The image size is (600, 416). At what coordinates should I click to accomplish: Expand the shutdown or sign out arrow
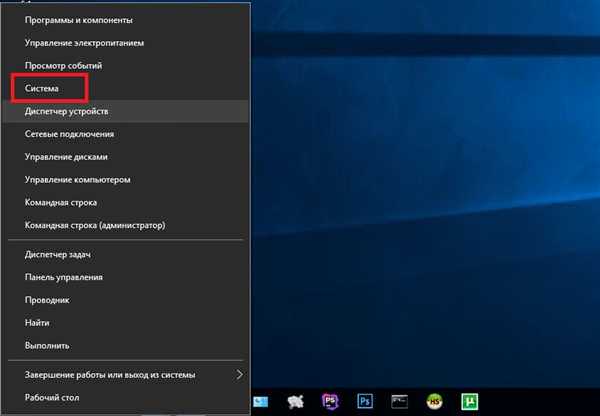coord(240,375)
